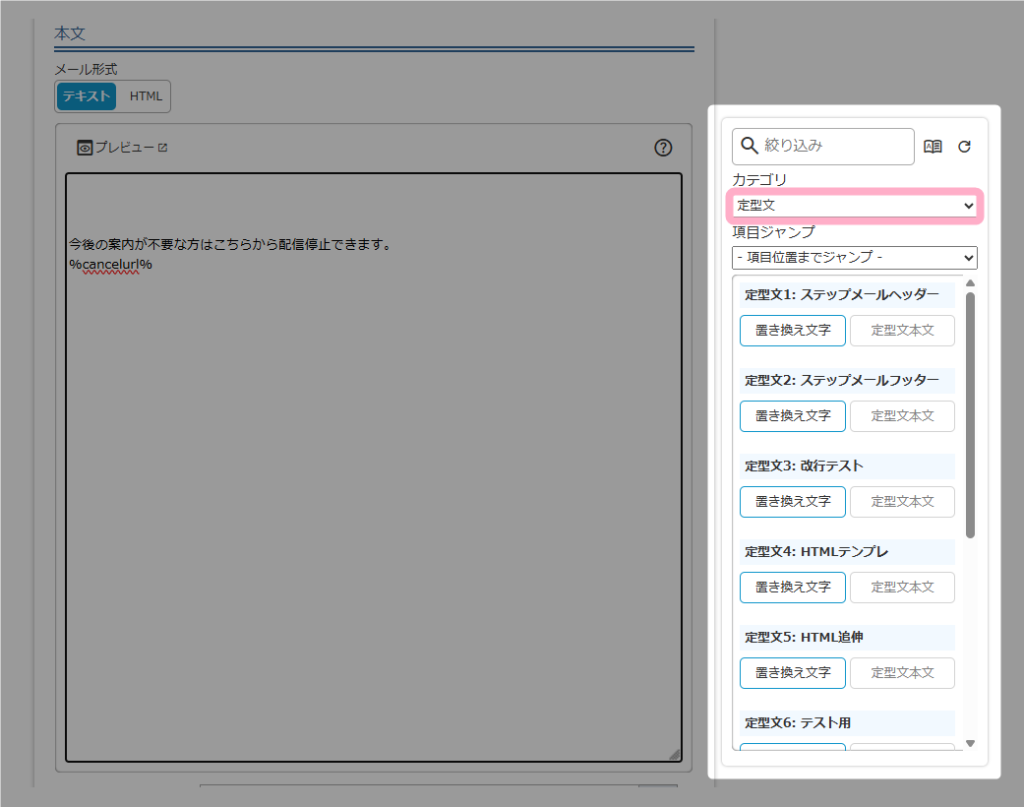1024x807 pixels.
Task: Open the カテゴリ dropdown showing 定型文
Action: tap(854, 205)
